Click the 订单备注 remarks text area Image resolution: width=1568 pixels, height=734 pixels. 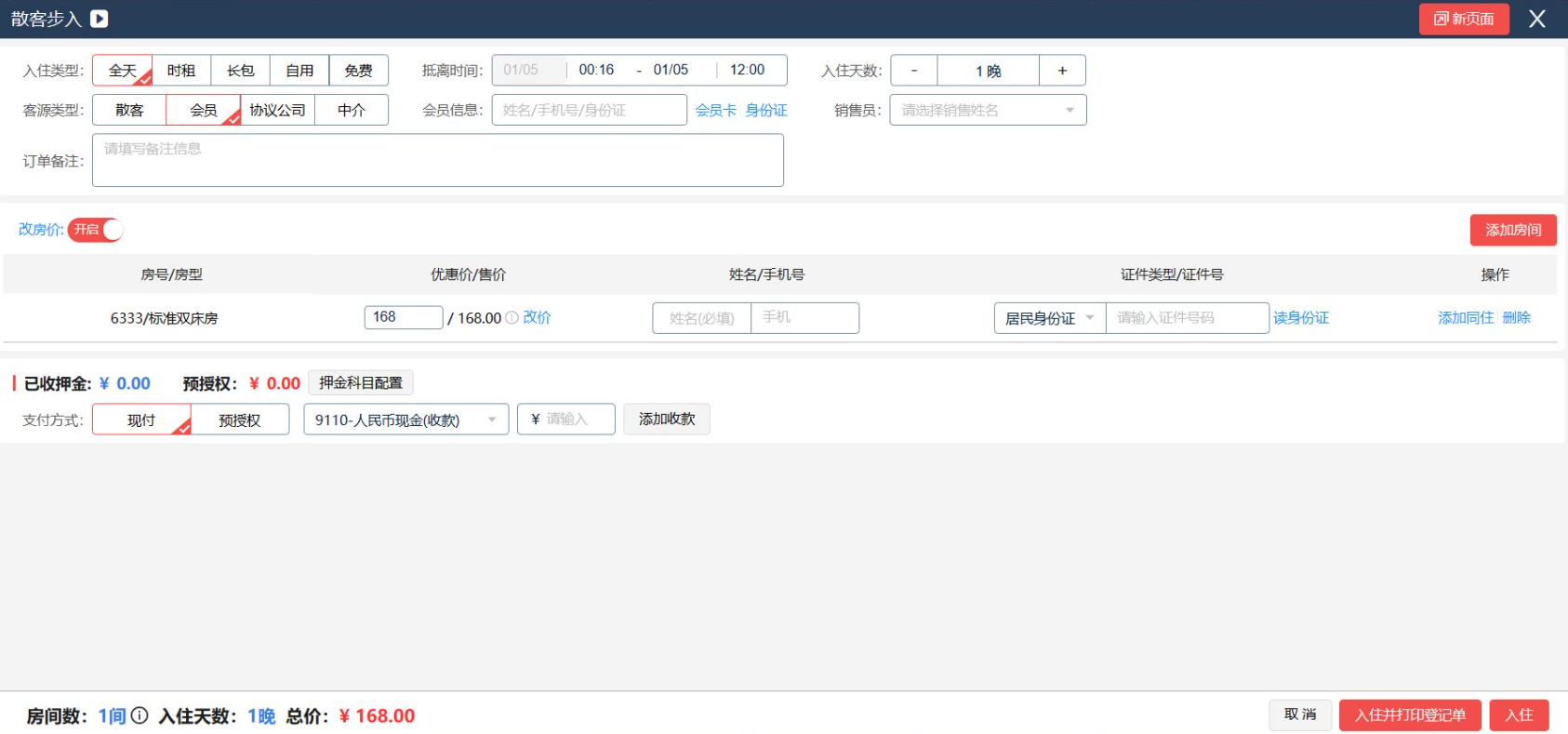point(438,160)
